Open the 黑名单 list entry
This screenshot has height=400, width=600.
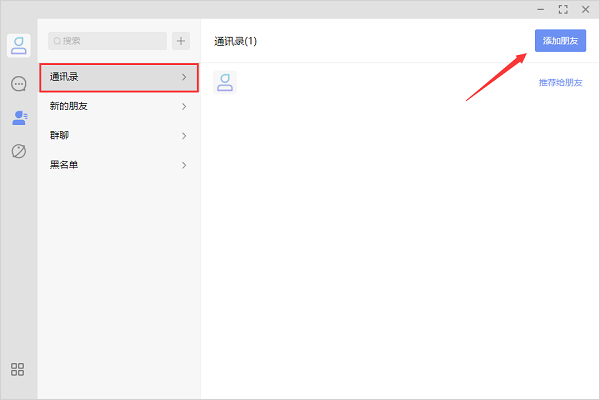tap(119, 165)
